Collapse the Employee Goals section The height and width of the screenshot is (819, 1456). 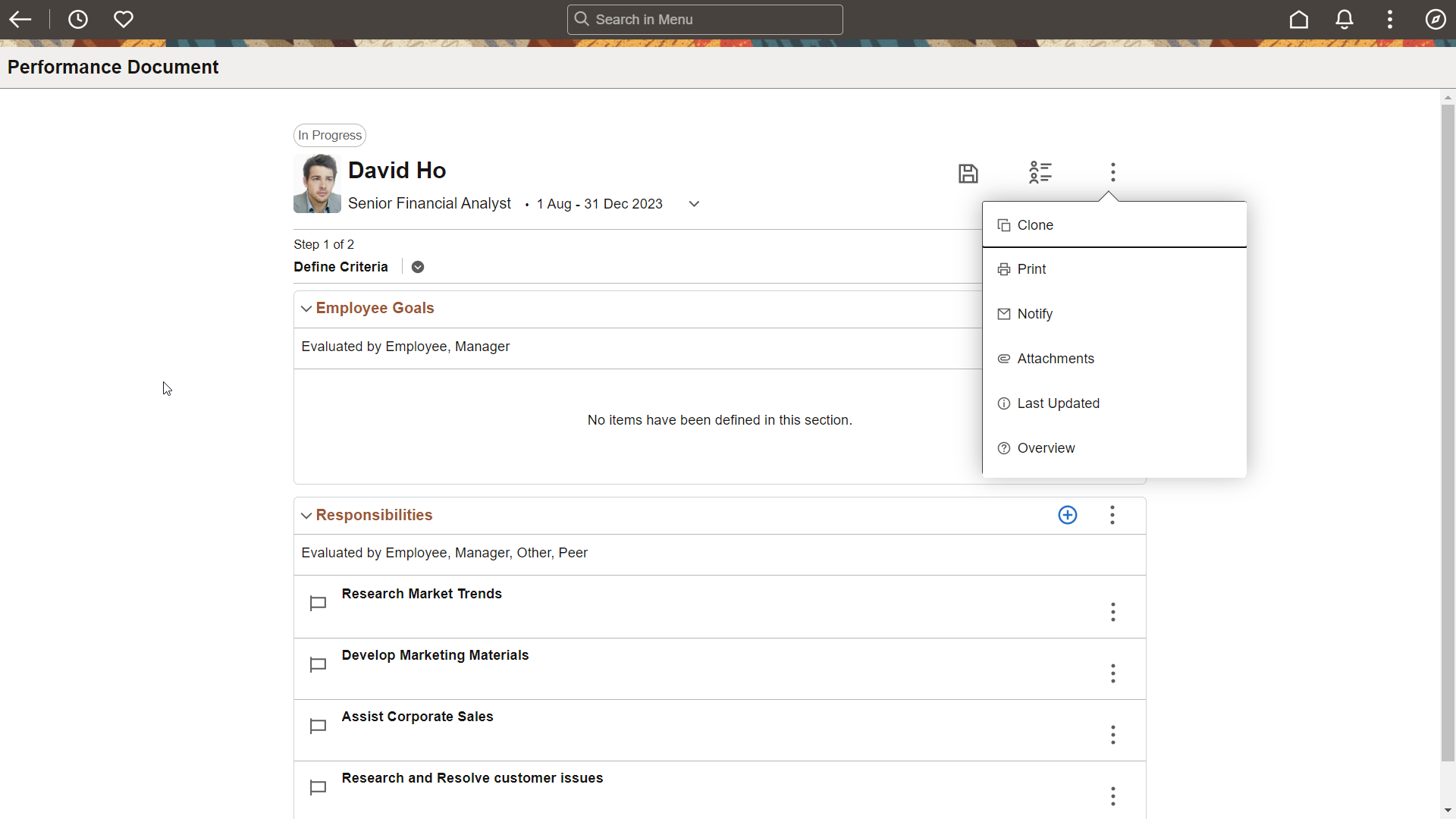coord(306,309)
